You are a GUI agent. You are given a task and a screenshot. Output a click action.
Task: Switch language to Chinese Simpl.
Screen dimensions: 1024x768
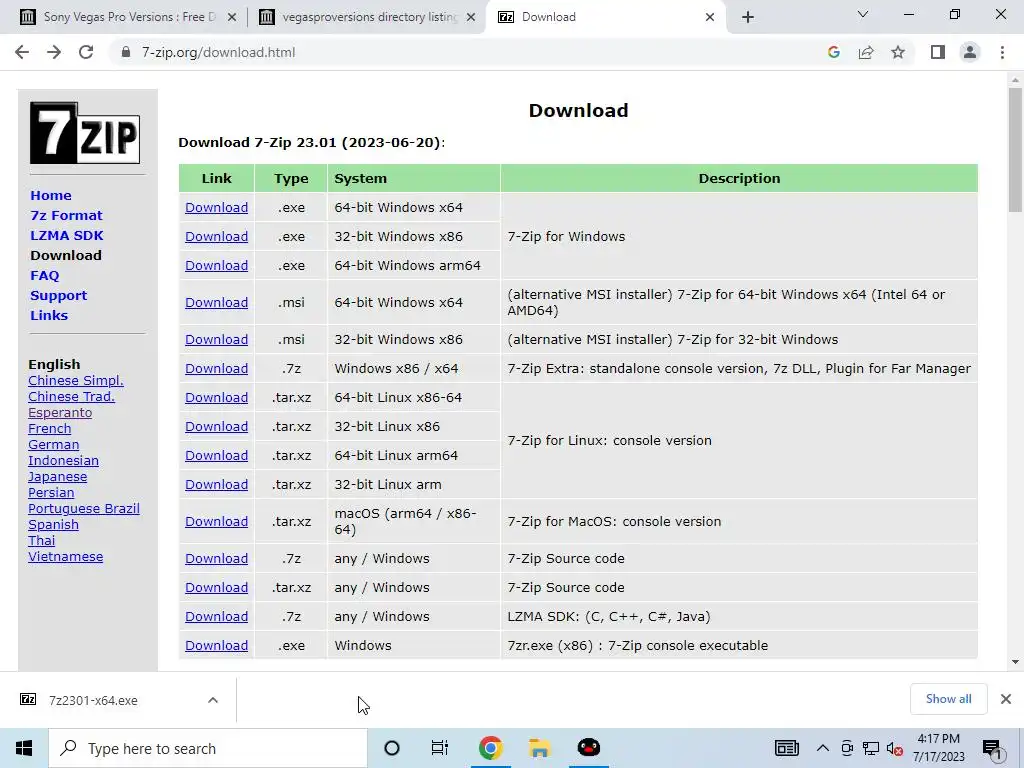point(76,381)
